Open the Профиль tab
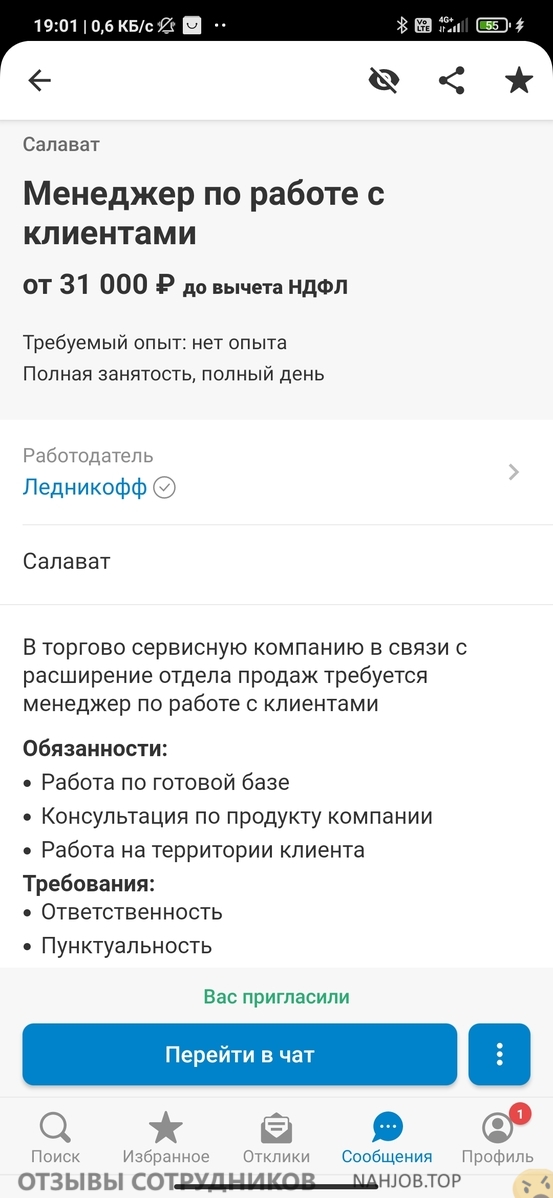553x1198 pixels. 498,1138
